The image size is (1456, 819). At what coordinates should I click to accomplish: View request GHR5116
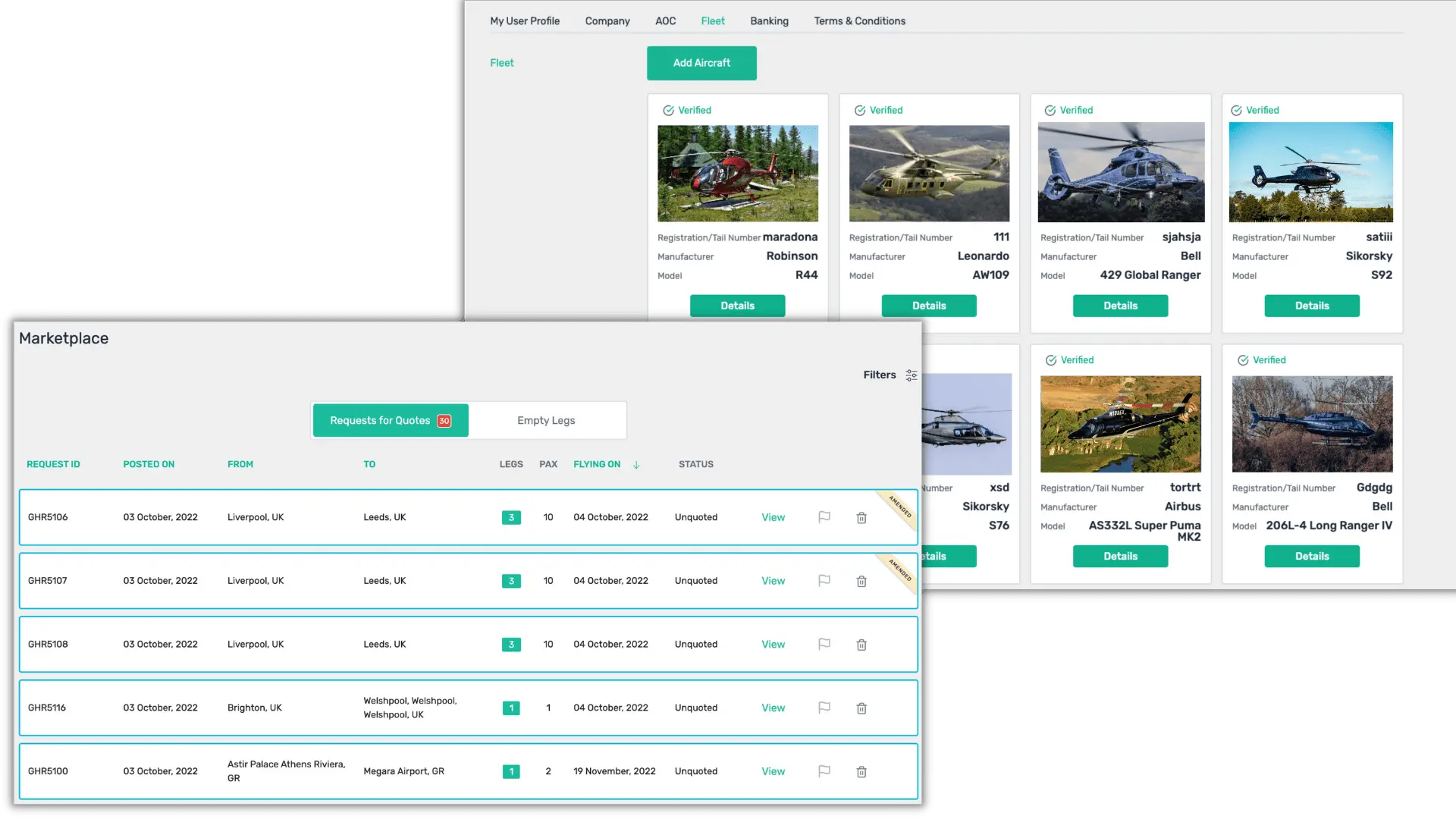tap(773, 708)
